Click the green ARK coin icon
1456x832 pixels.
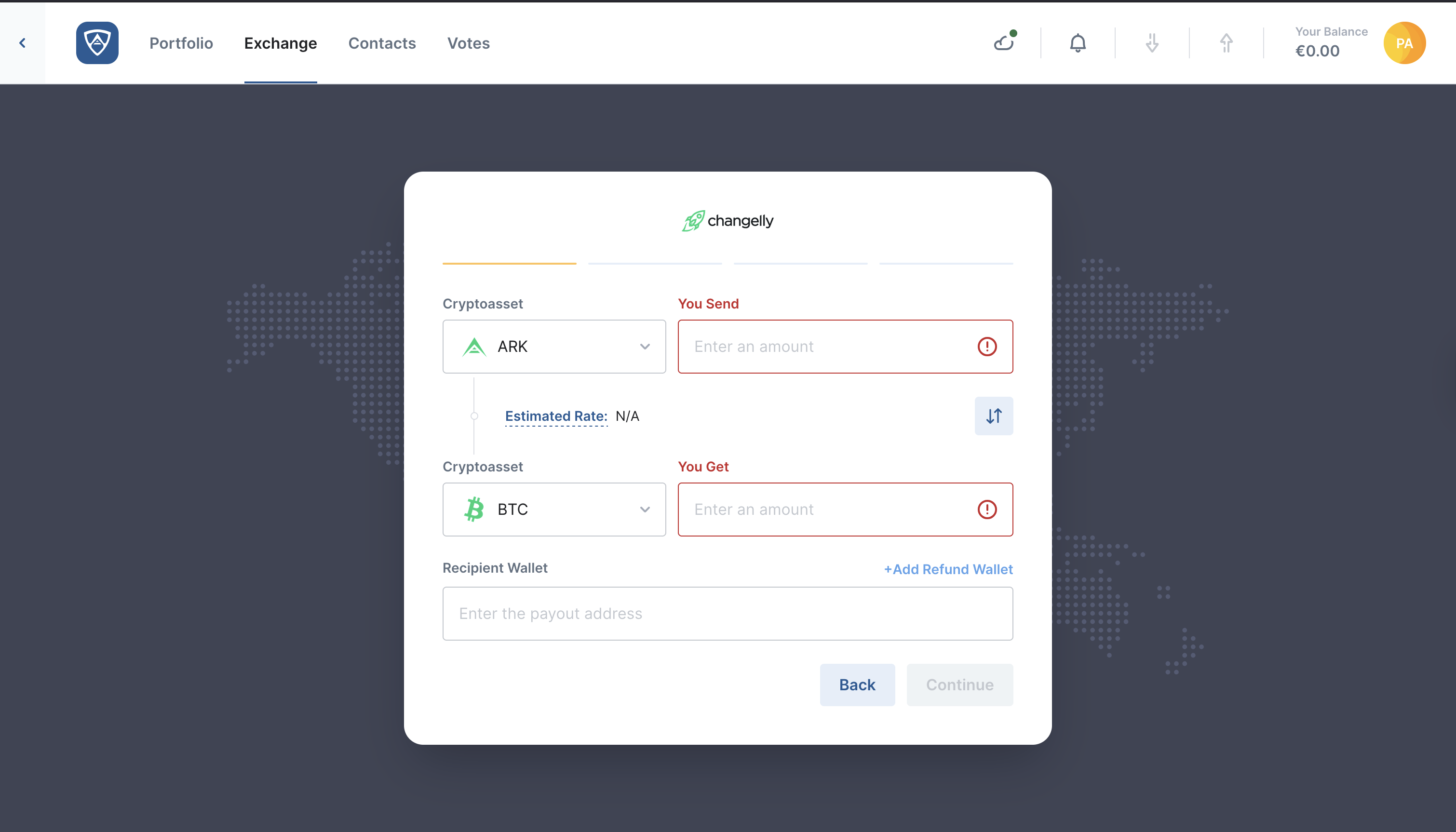(x=474, y=346)
